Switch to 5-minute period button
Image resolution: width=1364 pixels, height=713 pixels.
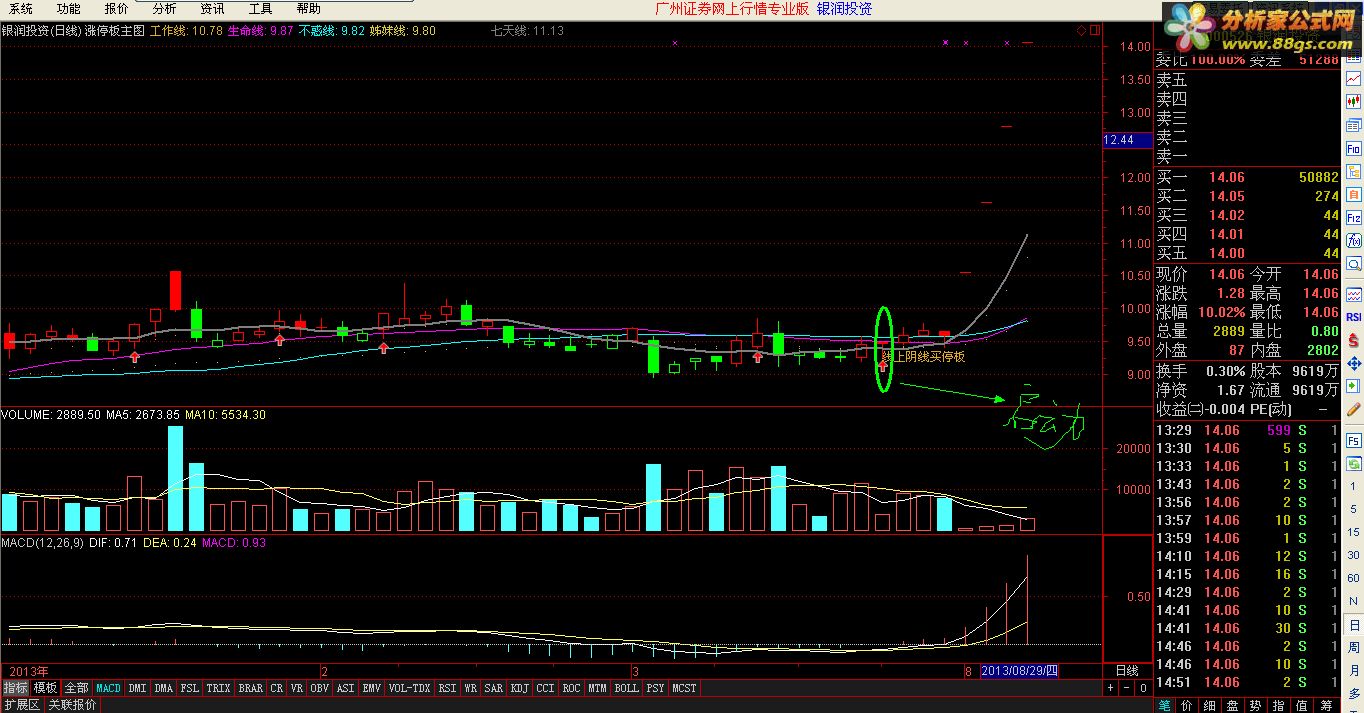coord(1354,507)
